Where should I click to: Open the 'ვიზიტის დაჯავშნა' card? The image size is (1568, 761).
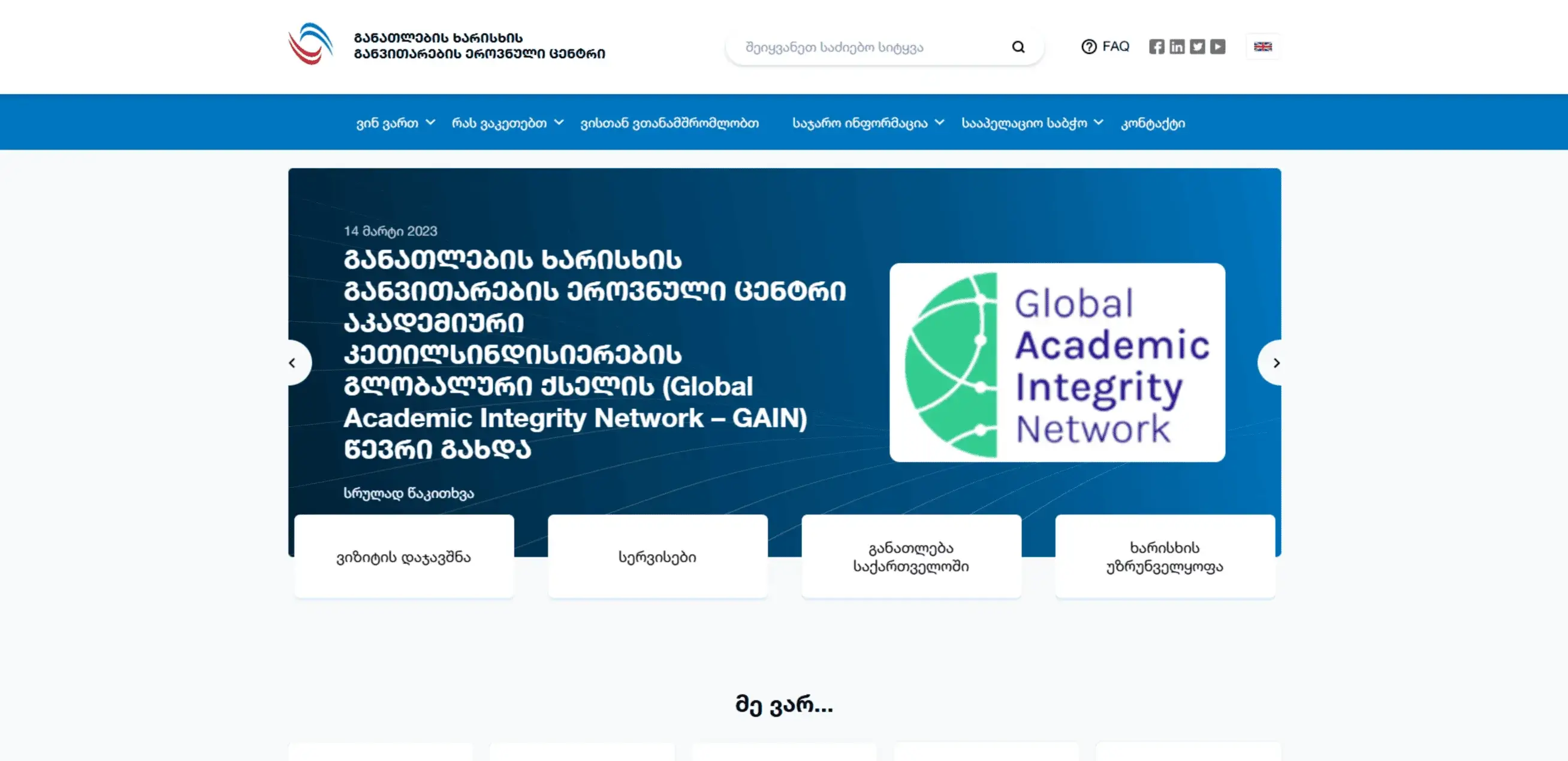point(404,557)
